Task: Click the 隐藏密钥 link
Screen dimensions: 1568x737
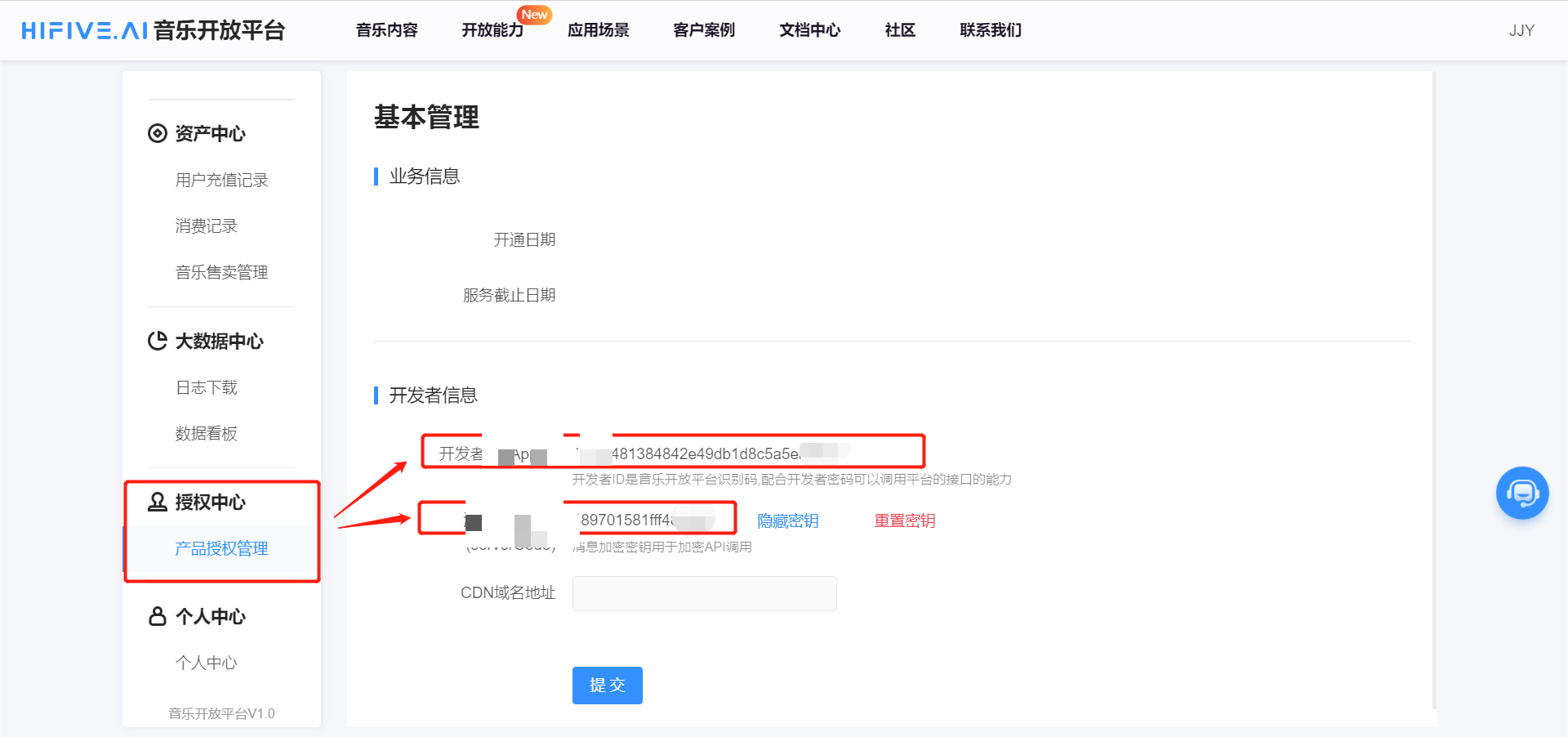Action: 787,520
